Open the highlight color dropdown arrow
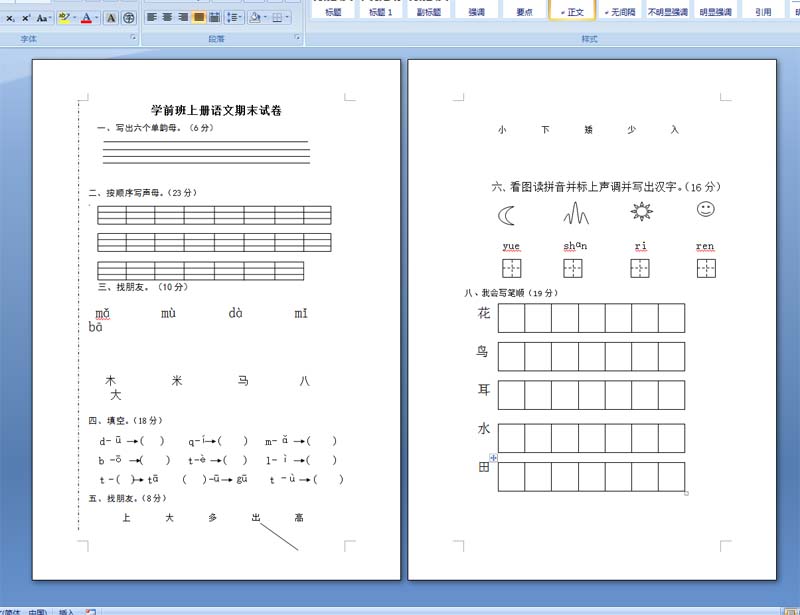The width and height of the screenshot is (800, 615). [x=74, y=18]
